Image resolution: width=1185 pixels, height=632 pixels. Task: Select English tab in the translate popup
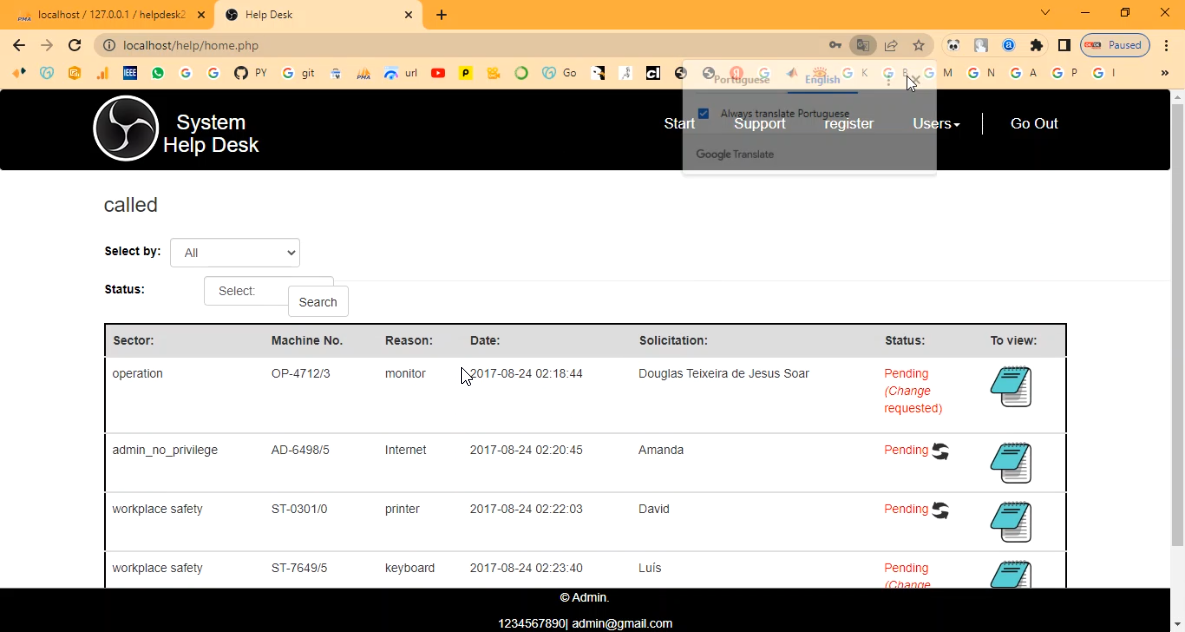822,79
